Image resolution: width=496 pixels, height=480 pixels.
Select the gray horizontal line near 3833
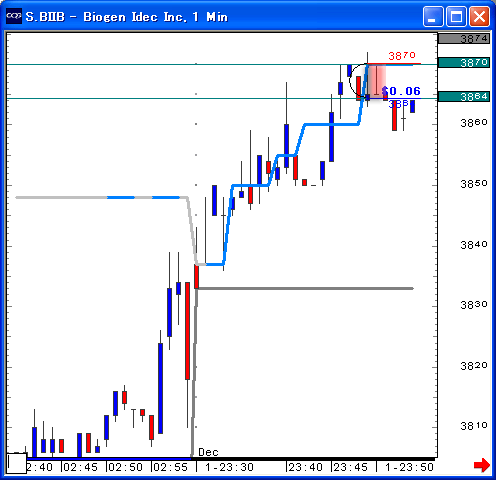306,288
